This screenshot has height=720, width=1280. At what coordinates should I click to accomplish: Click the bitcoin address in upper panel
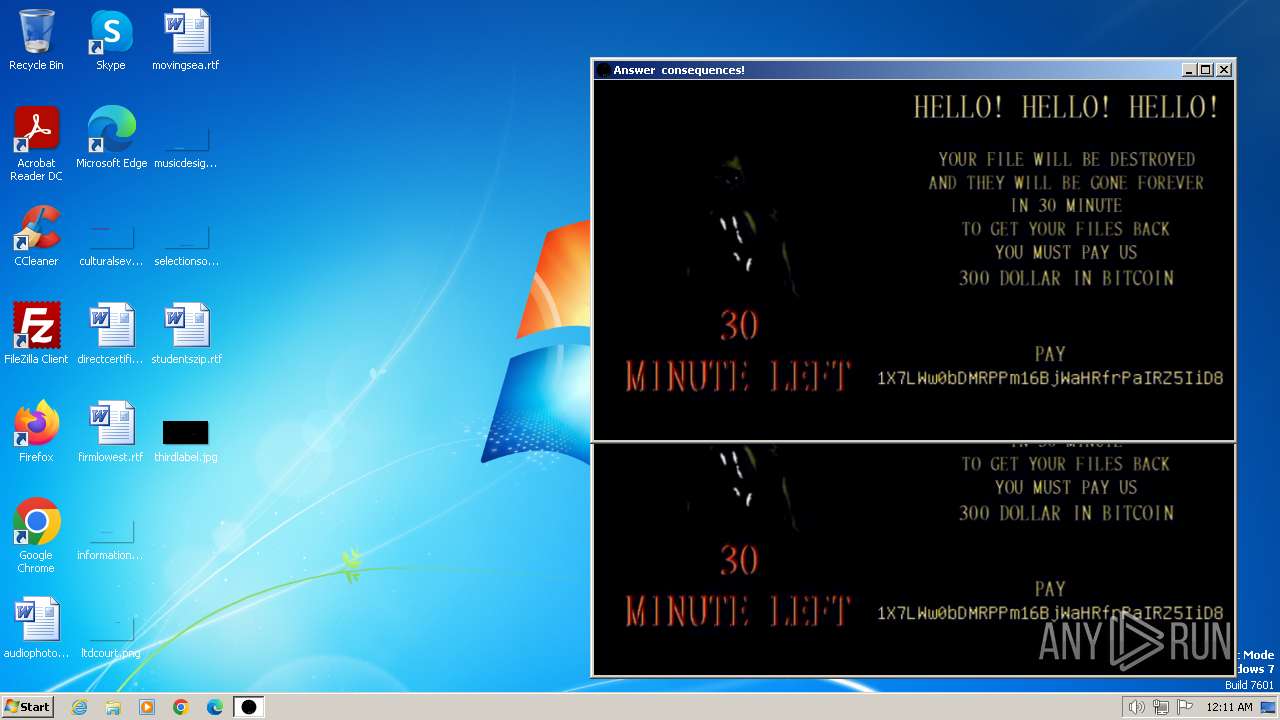[1050, 378]
